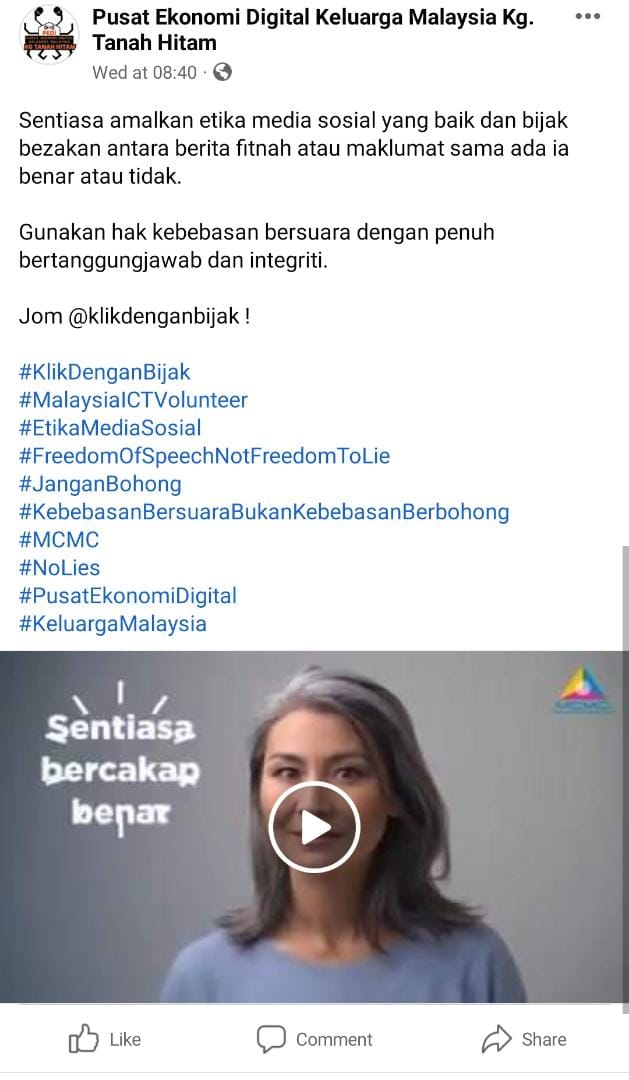Open the #NoLies hashtag
The width and height of the screenshot is (629, 1080).
click(59, 568)
